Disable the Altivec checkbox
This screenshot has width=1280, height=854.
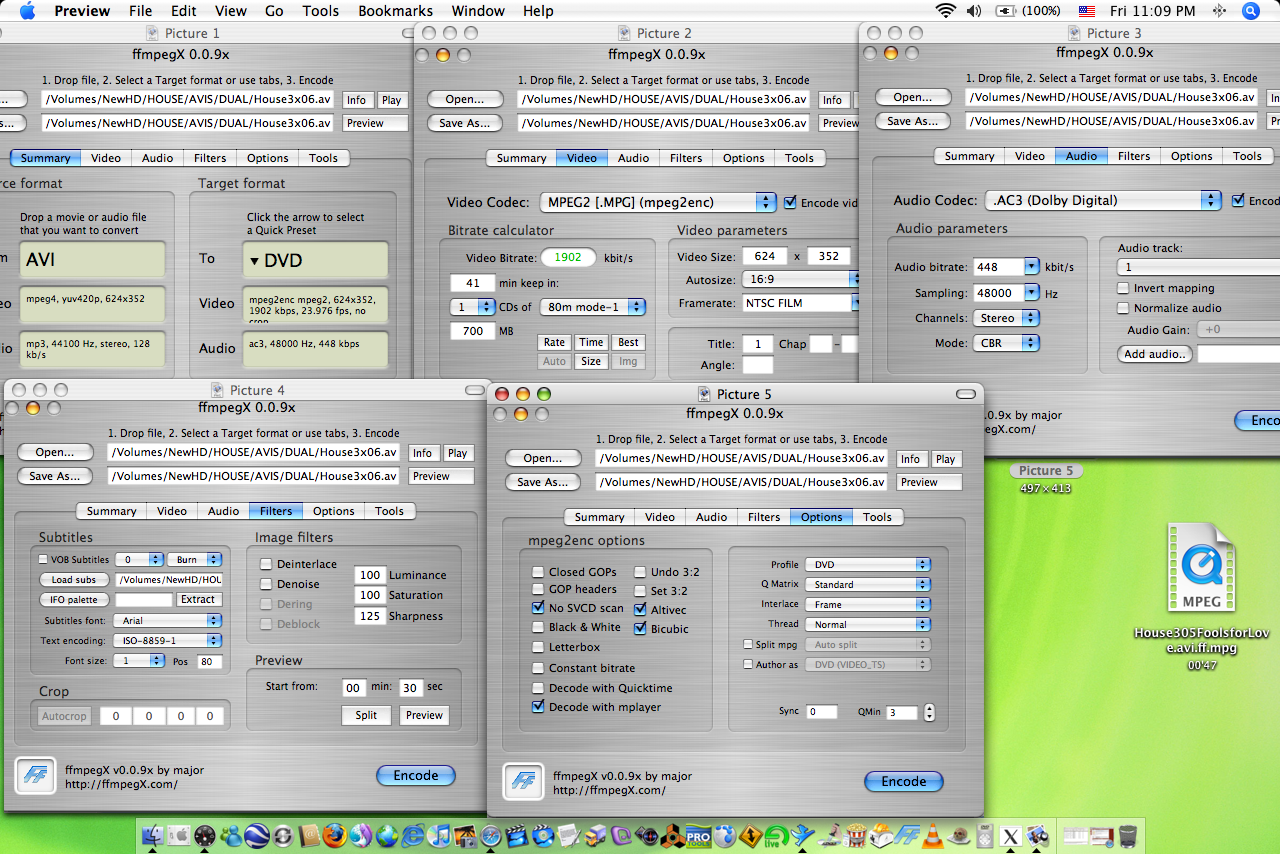click(641, 609)
